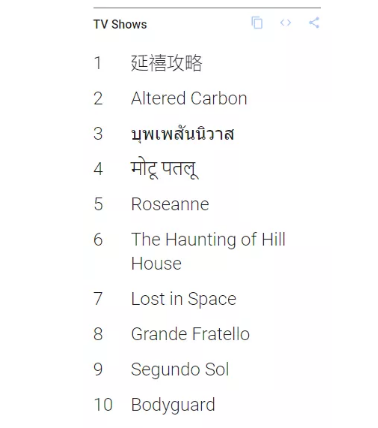Viewport: 378px width, 428px height.
Task: Open the Roseanne entry
Action: click(x=170, y=204)
